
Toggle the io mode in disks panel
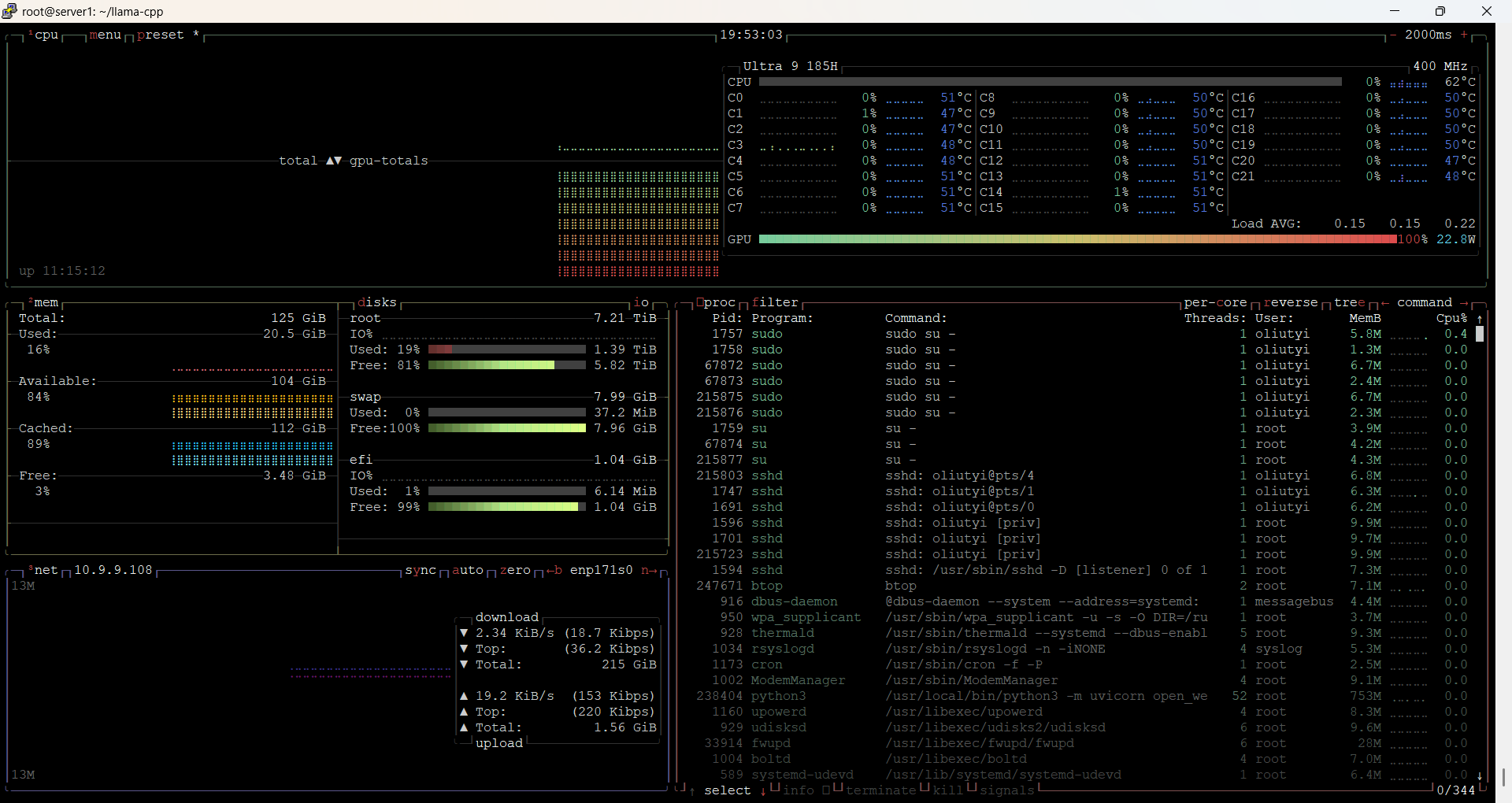[641, 302]
